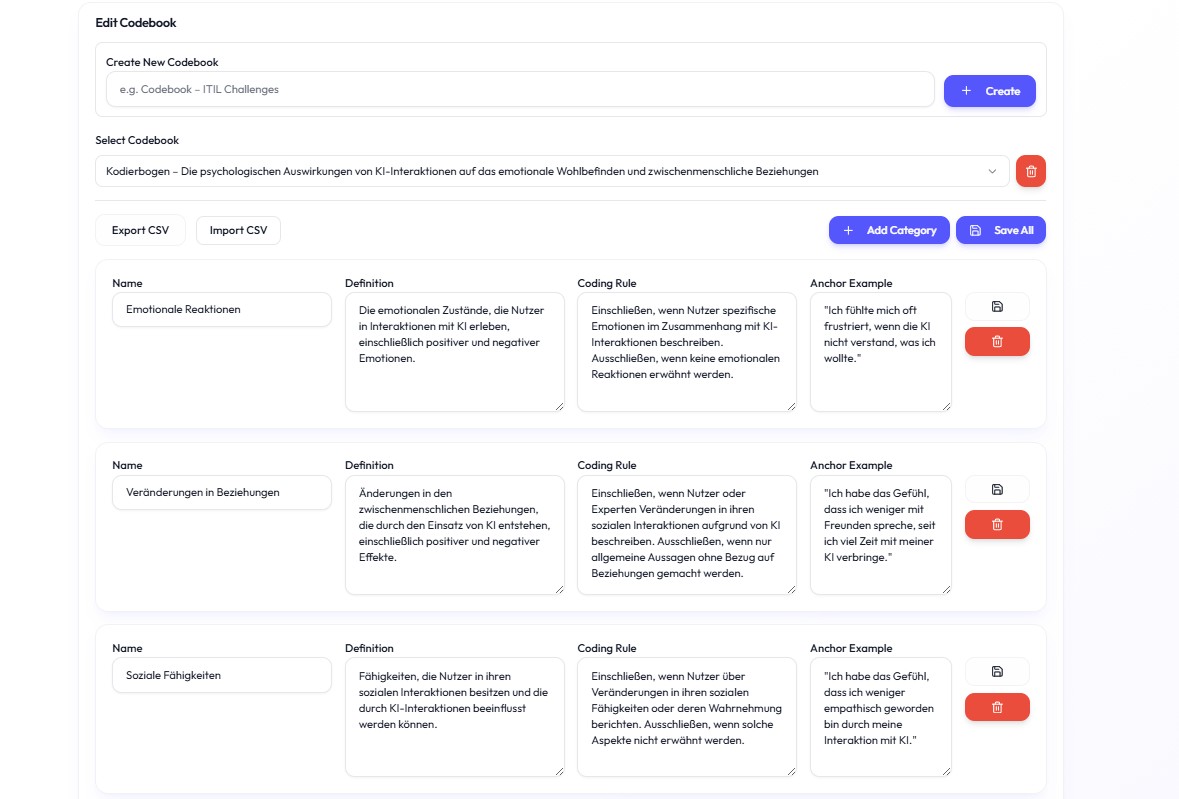The image size is (1179, 799).
Task: Focus the Create New Codebook name field
Action: (x=520, y=89)
